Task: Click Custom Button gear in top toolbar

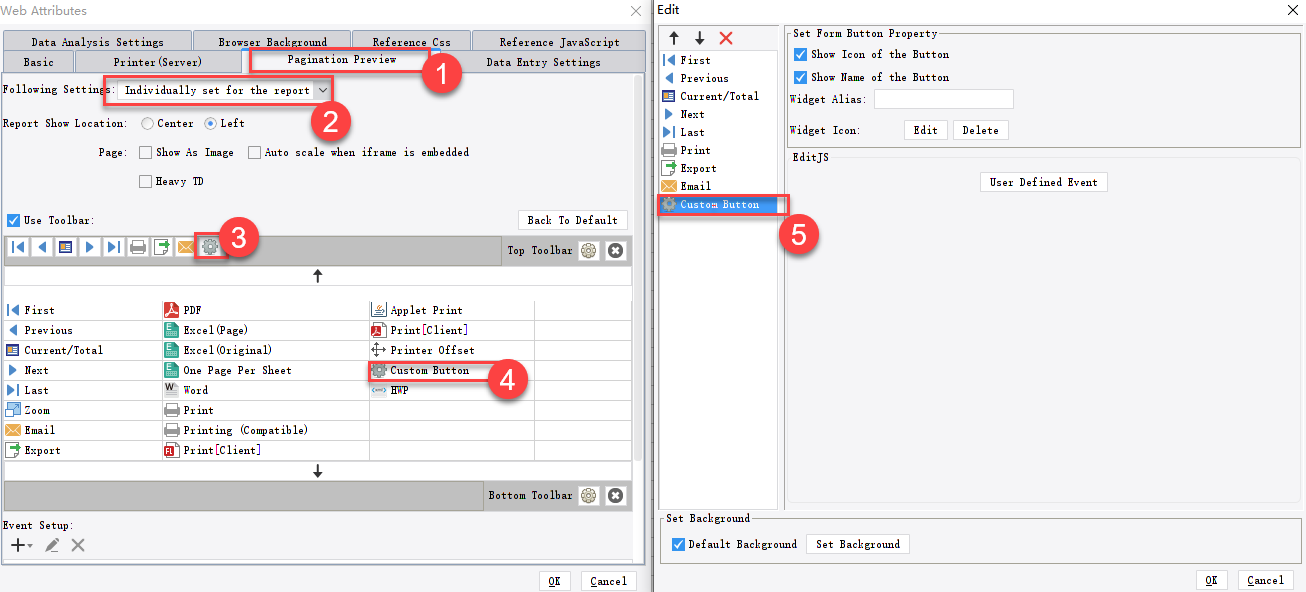Action: [210, 247]
